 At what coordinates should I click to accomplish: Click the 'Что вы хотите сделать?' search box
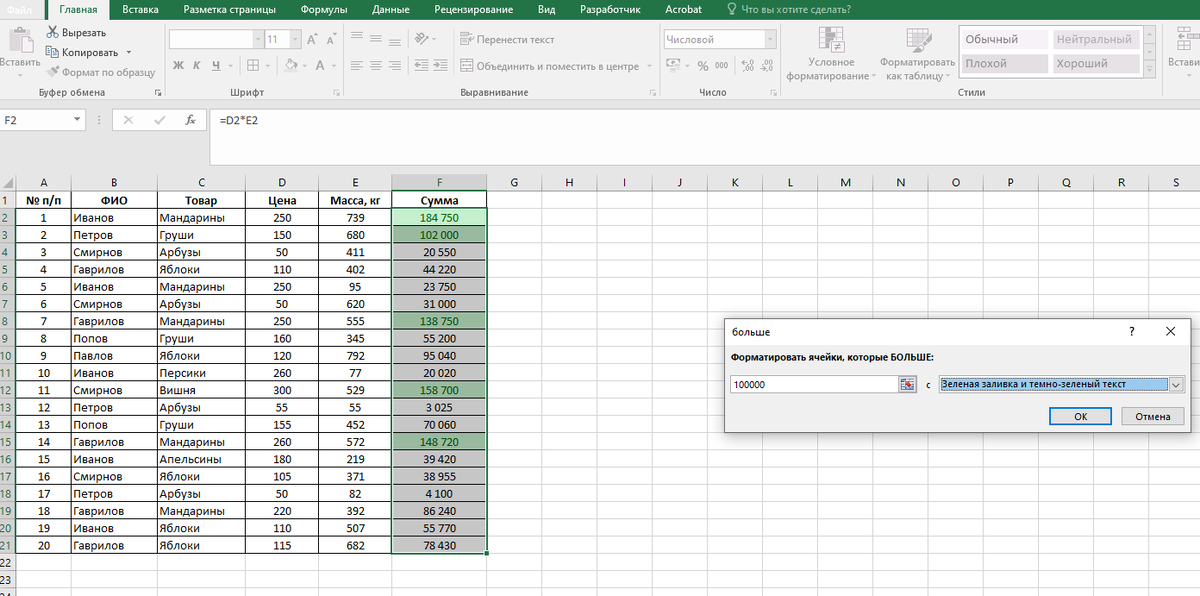tap(789, 9)
